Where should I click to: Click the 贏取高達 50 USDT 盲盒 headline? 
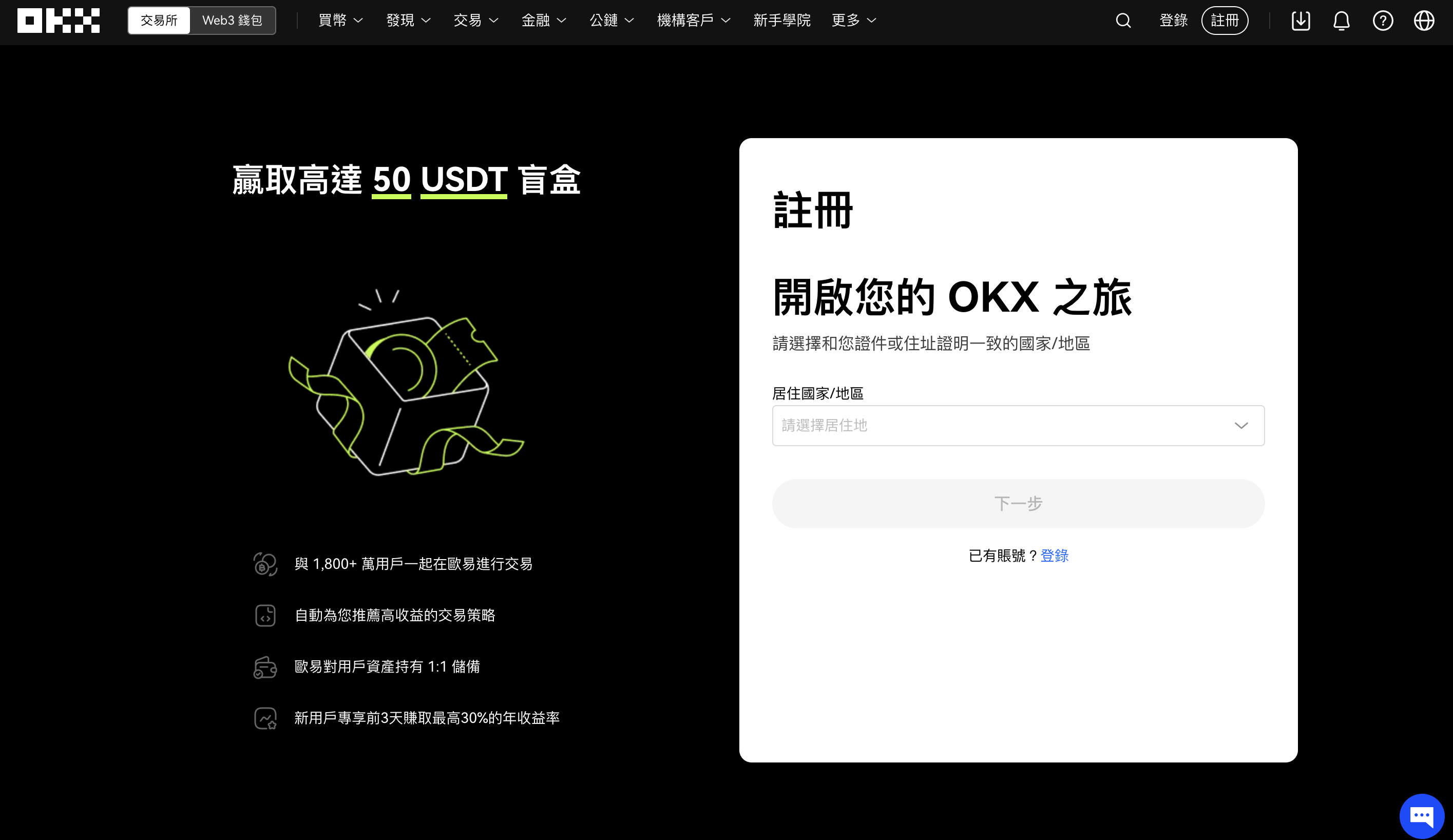point(406,180)
